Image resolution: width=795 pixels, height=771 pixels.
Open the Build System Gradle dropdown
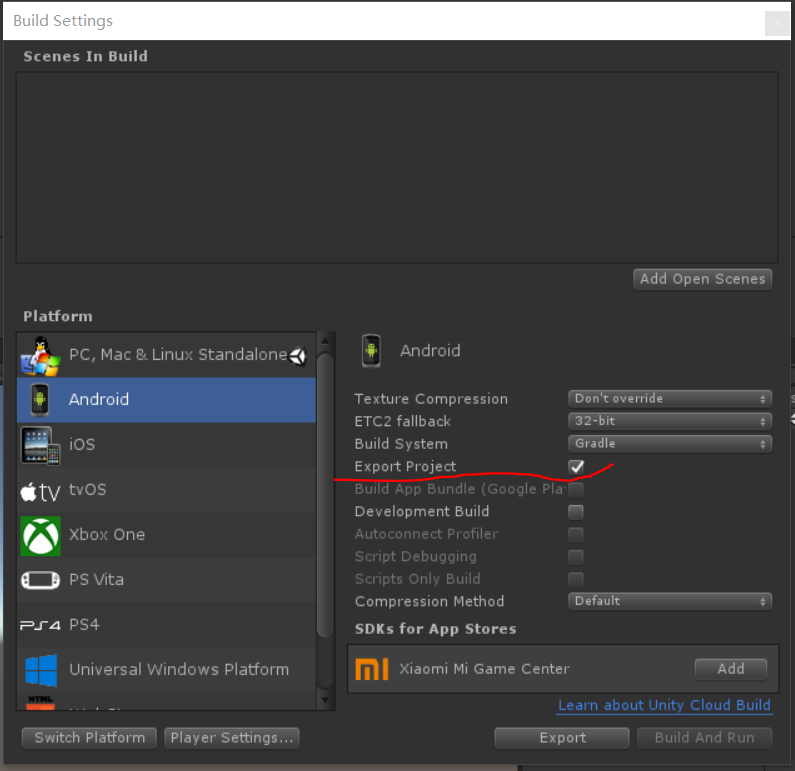coord(670,444)
